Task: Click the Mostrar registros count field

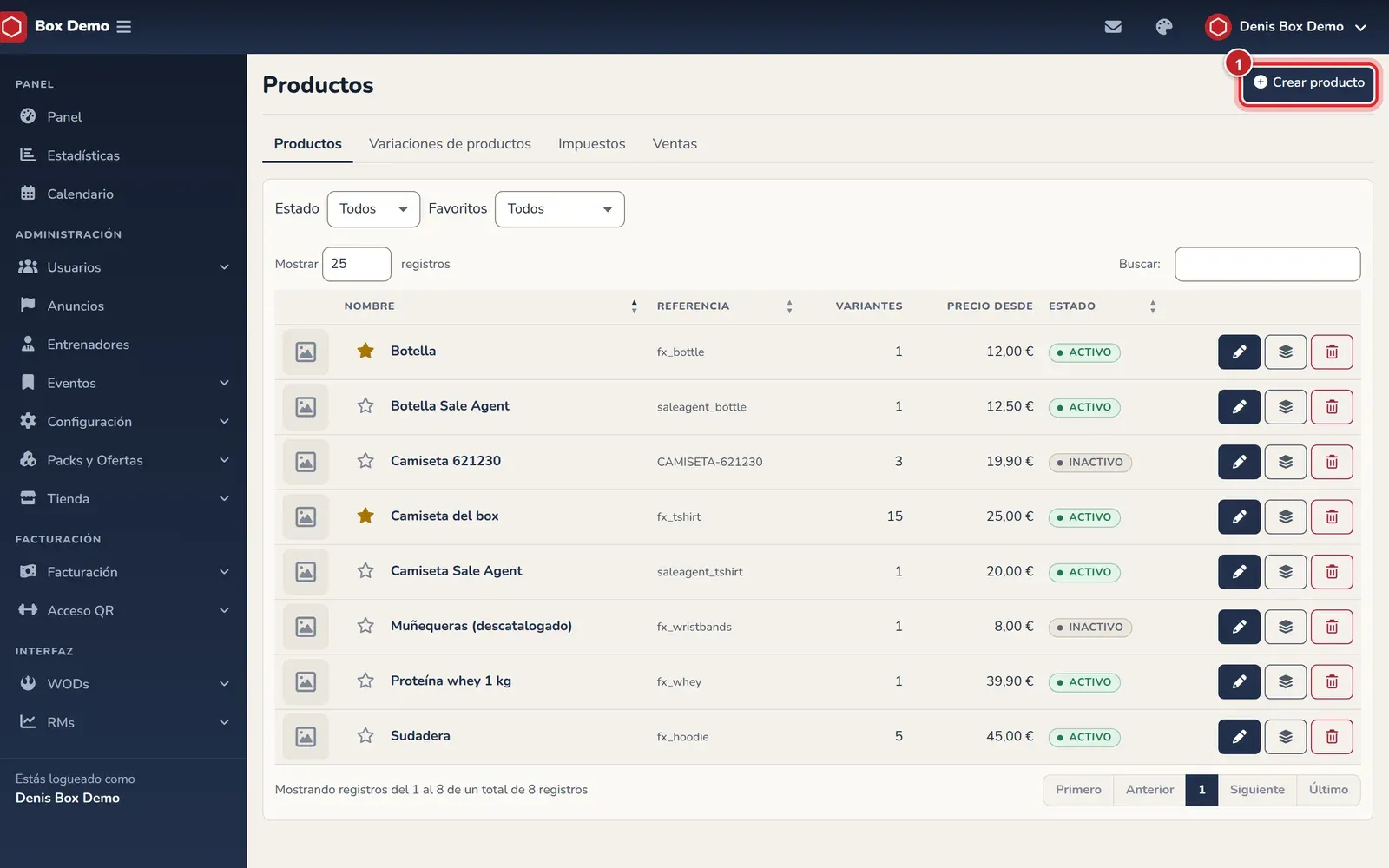Action: point(357,264)
